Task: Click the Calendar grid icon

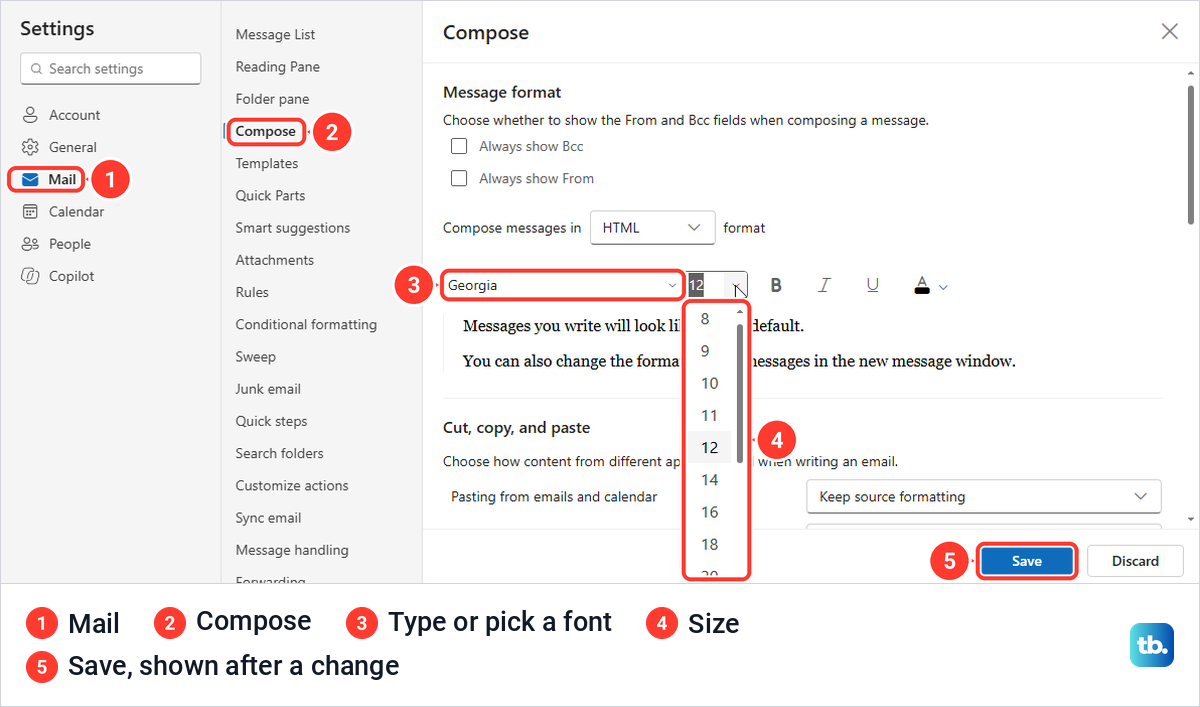Action: (x=31, y=212)
